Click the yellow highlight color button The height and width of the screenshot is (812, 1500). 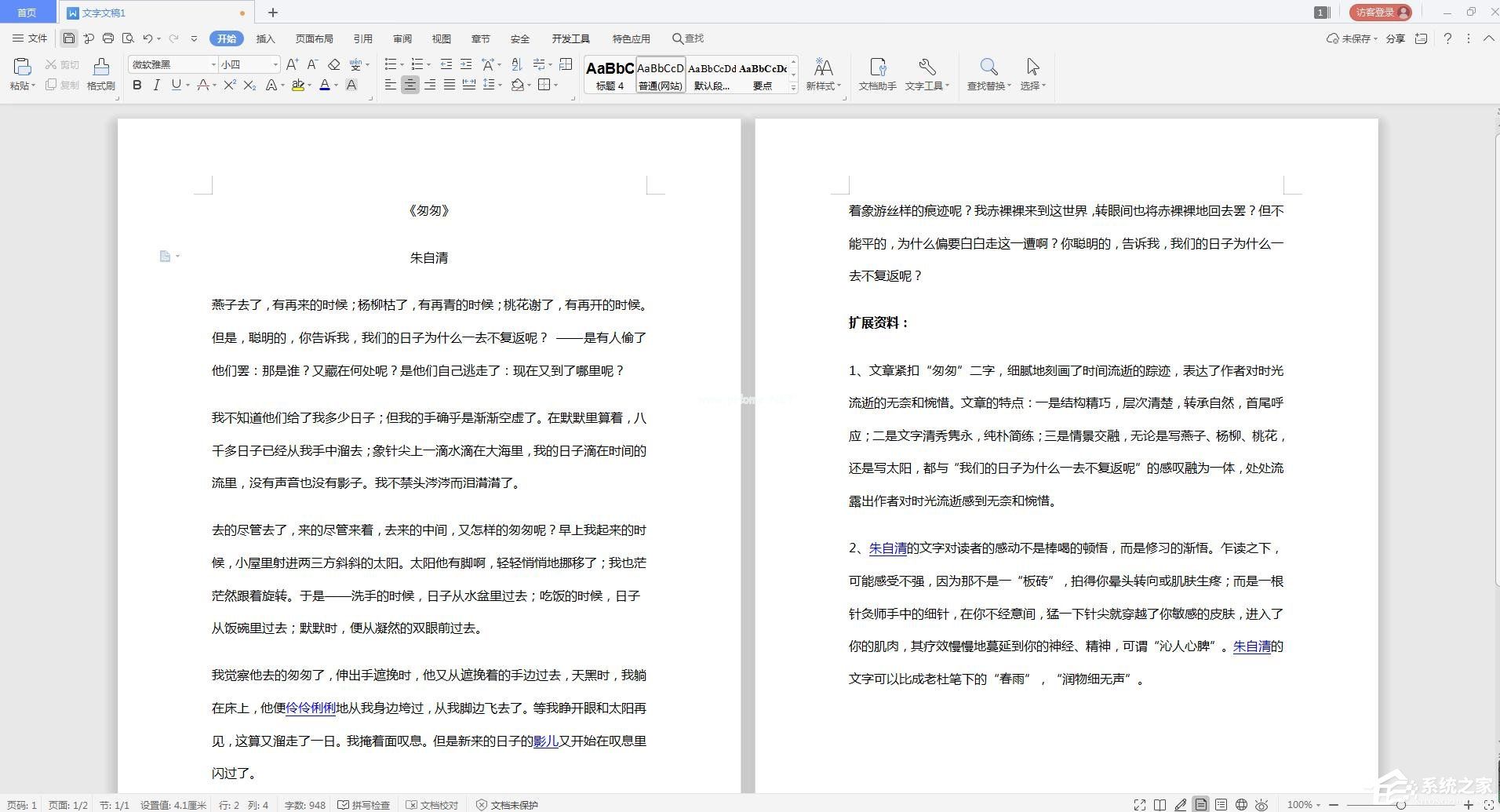point(297,85)
